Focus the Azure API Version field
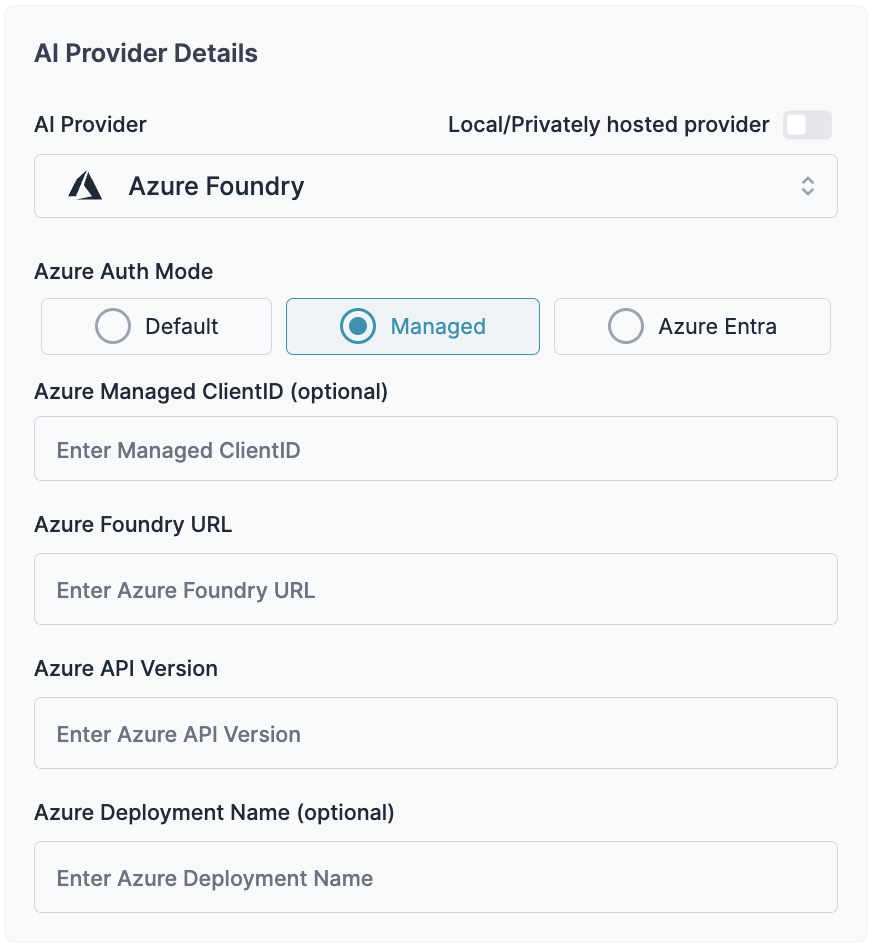Image resolution: width=873 pixels, height=947 pixels. pos(436,733)
